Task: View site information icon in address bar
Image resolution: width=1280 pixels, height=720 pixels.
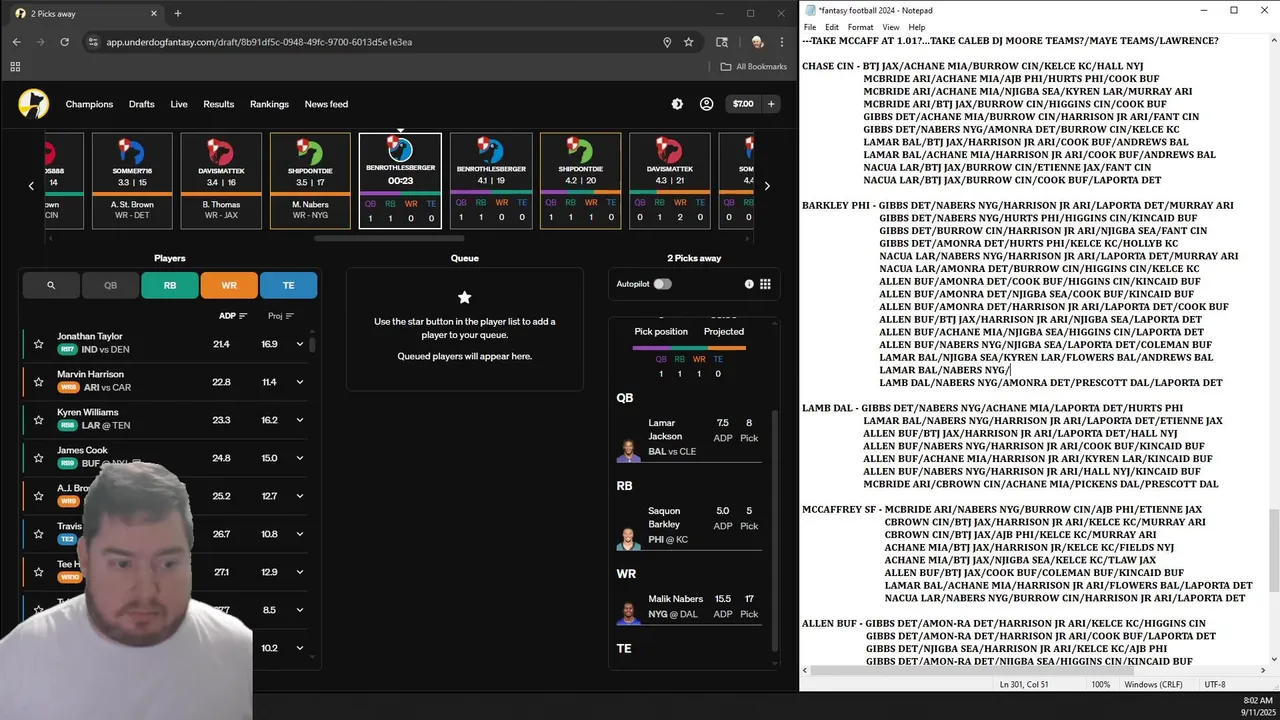Action: pos(93,42)
